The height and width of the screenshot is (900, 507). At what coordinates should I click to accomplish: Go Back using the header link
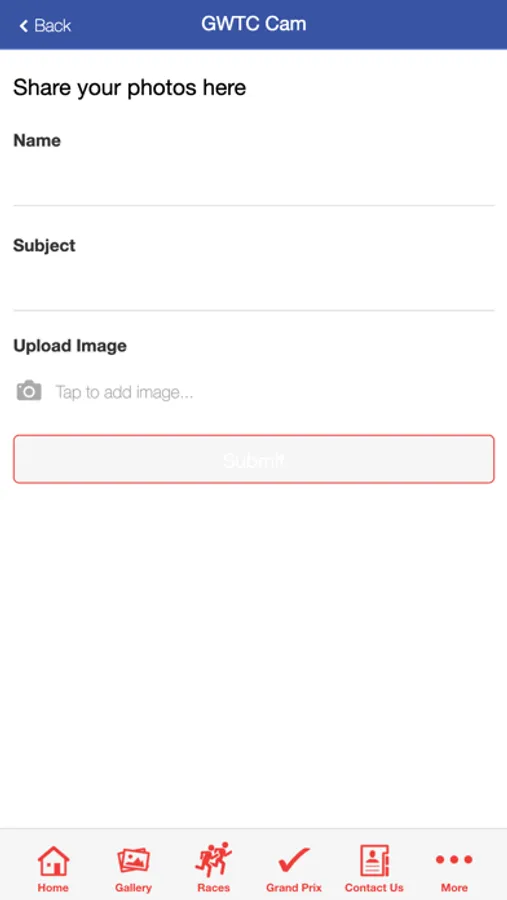45,25
